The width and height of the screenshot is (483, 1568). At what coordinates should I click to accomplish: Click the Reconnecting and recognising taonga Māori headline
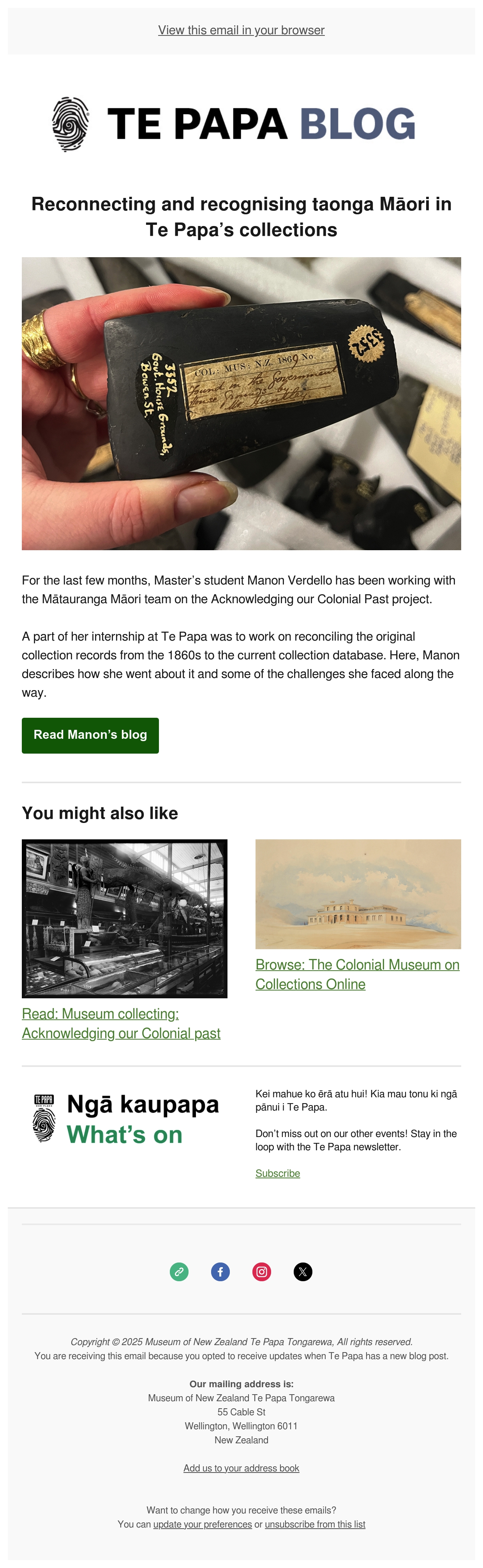[x=241, y=217]
